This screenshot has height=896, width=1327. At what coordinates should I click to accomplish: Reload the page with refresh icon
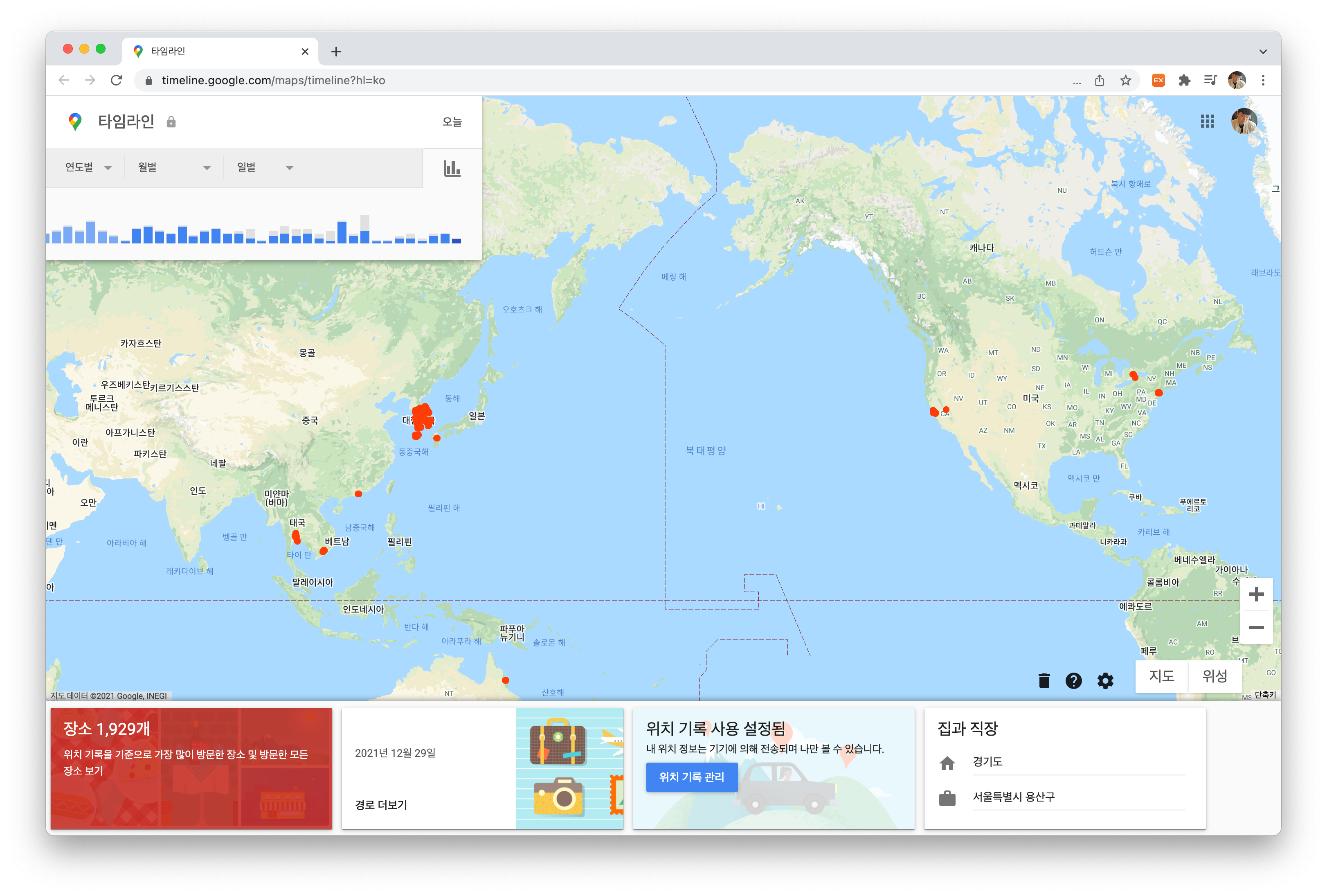click(x=117, y=81)
